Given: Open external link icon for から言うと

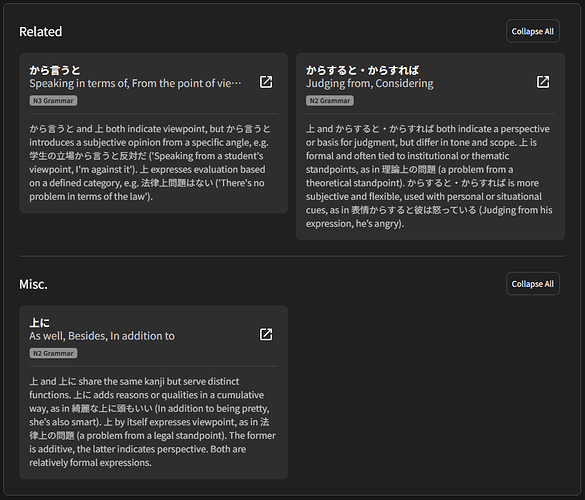Looking at the screenshot, I should point(266,82).
